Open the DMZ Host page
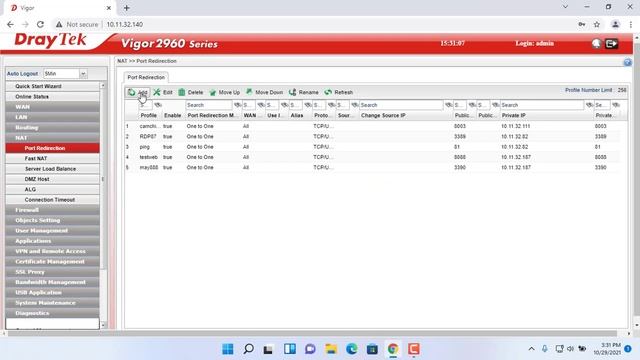Screen dimensions: 640x360 tap(52, 179)
